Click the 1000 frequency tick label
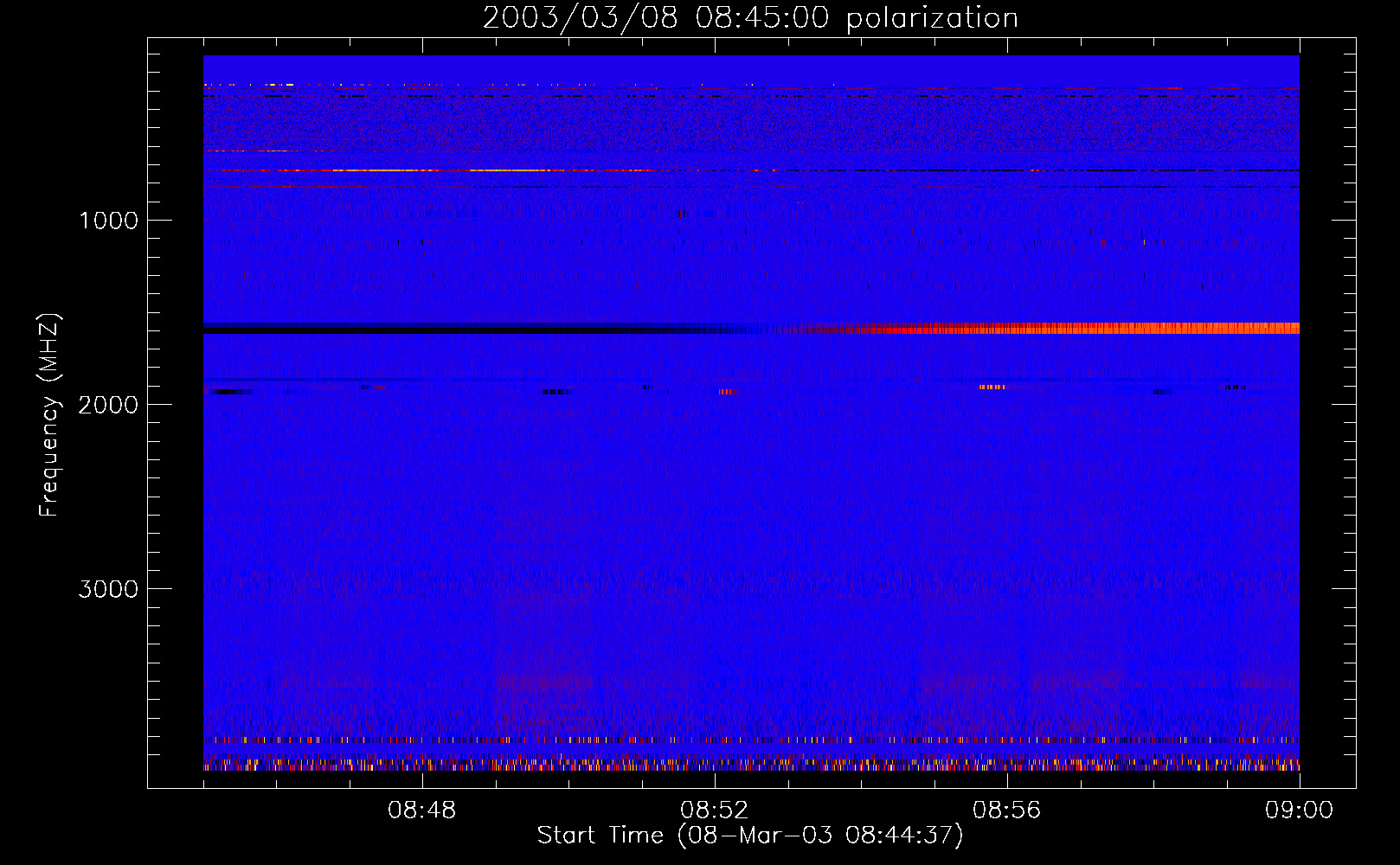The image size is (1400, 865). coord(108,221)
